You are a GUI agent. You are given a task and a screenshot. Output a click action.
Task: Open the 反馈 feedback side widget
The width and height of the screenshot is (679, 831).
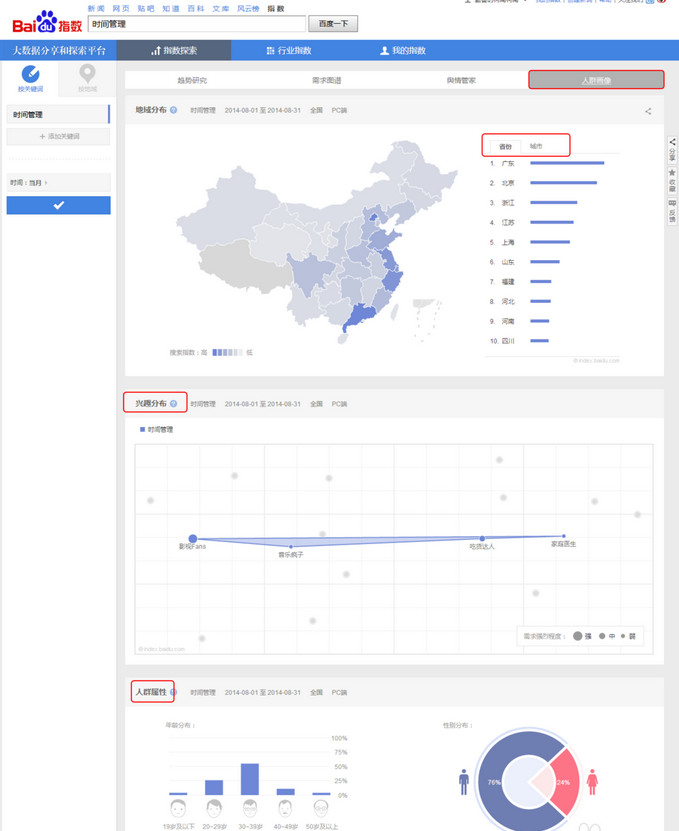[672, 210]
